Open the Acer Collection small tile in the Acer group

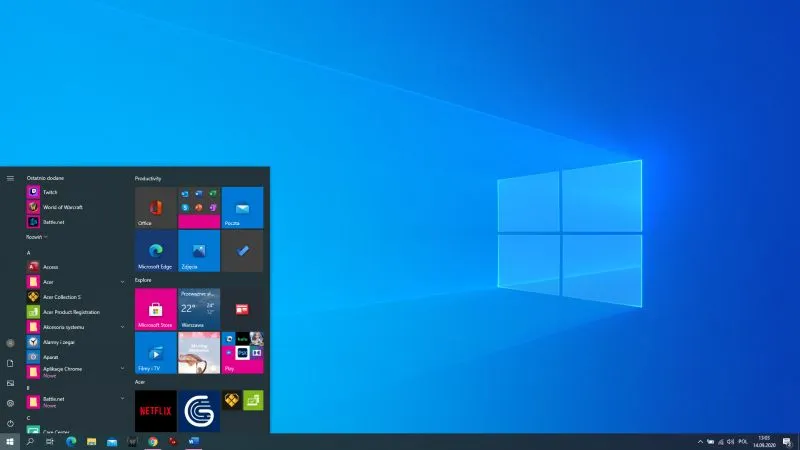click(232, 401)
